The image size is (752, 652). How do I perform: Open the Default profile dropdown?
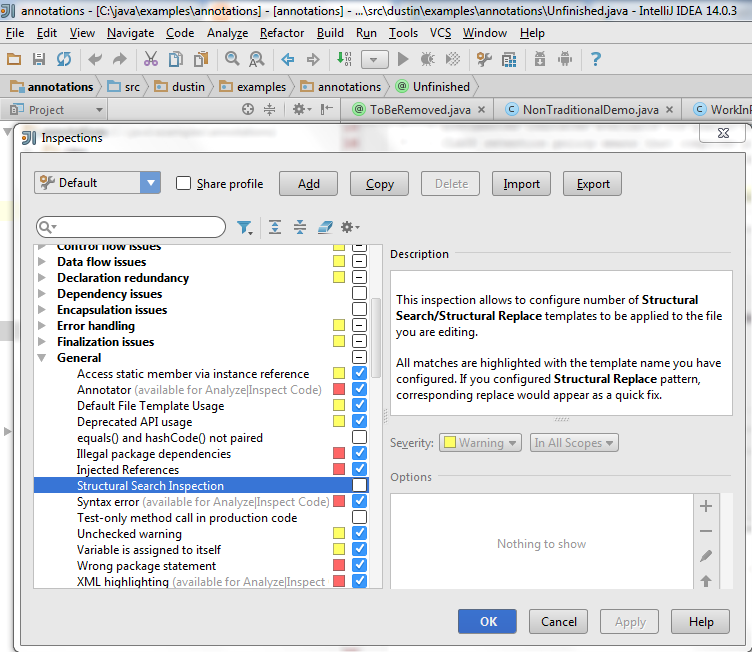click(x=97, y=183)
